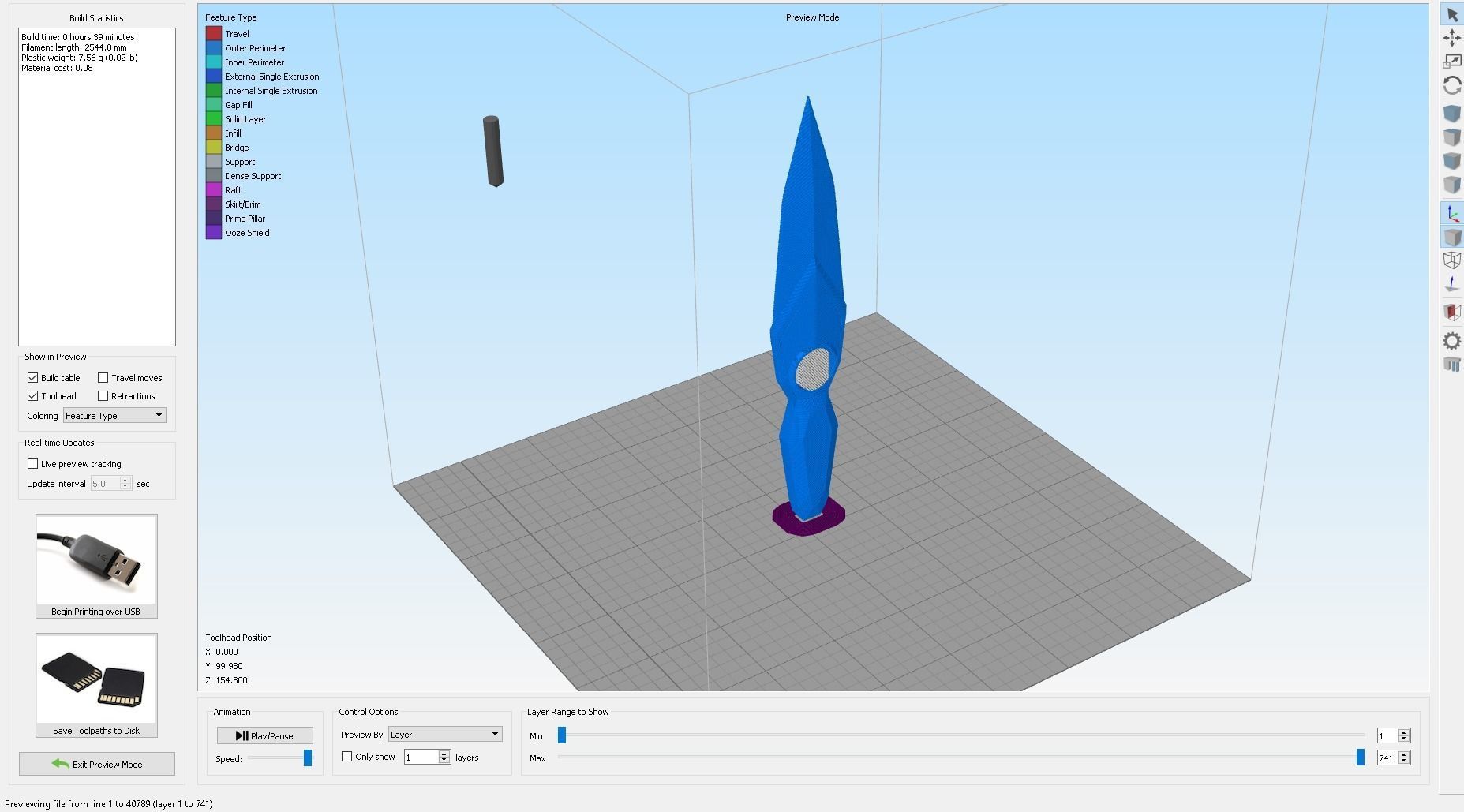Click Exit Preview Mode button
This screenshot has width=1464, height=812.
97,764
